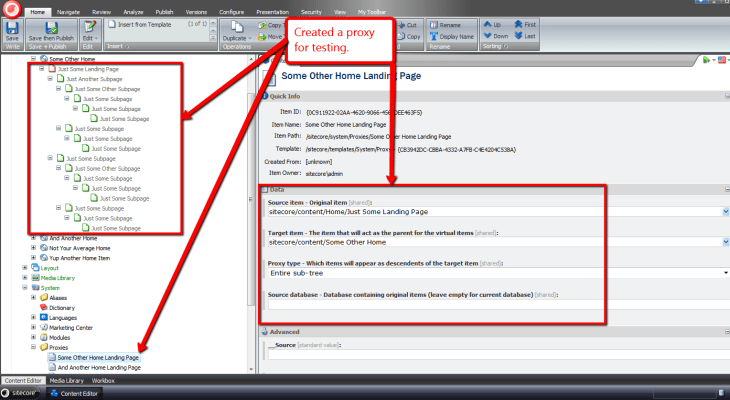Collapse the Quick Info section
Image resolution: width=730 pixels, height=400 pixels.
coord(264,96)
